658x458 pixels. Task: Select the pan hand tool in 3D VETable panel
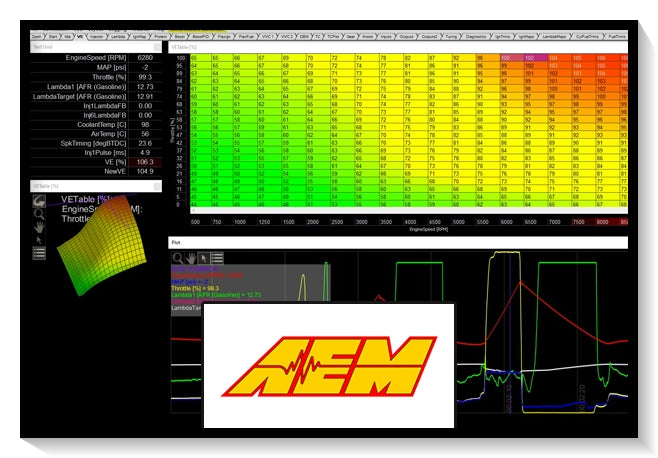coord(39,227)
